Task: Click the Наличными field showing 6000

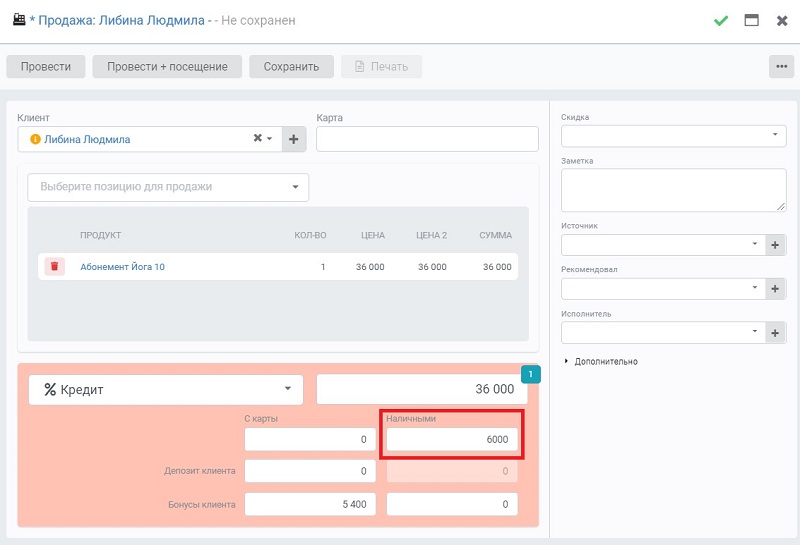Action: (452, 439)
